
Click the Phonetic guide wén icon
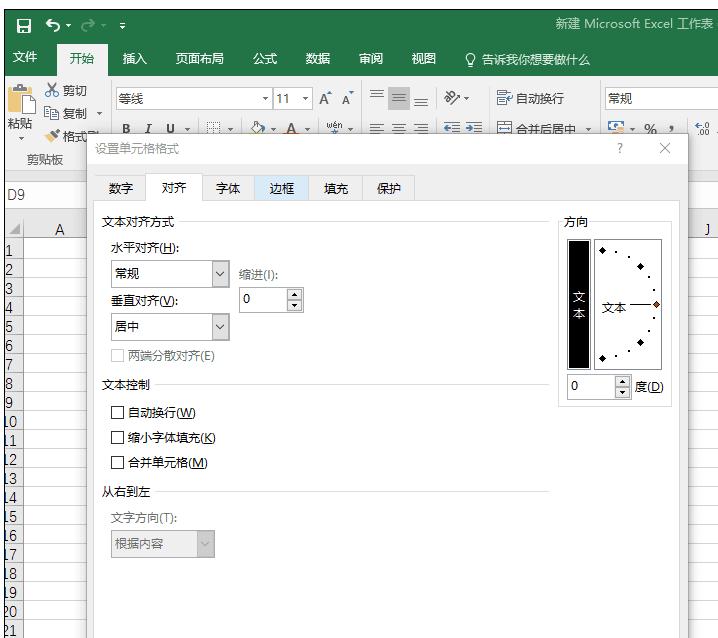pyautogui.click(x=334, y=127)
